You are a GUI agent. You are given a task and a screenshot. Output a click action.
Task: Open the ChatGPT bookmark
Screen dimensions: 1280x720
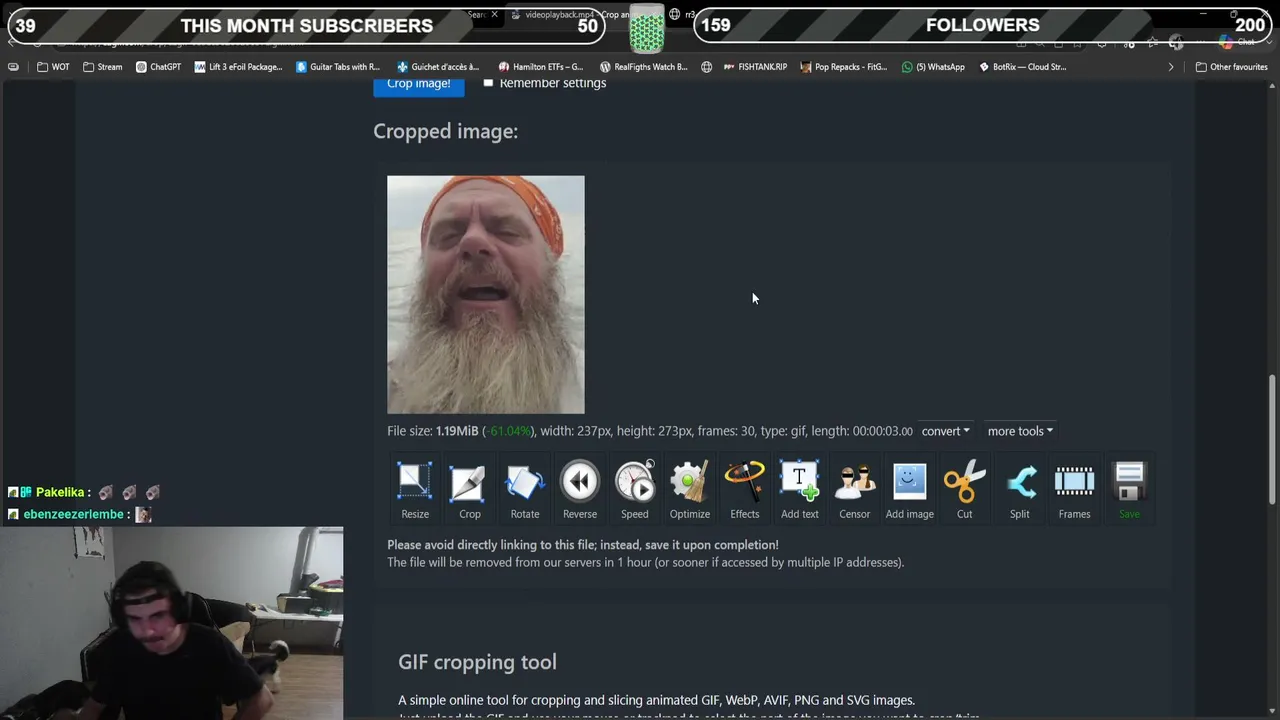tap(158, 67)
